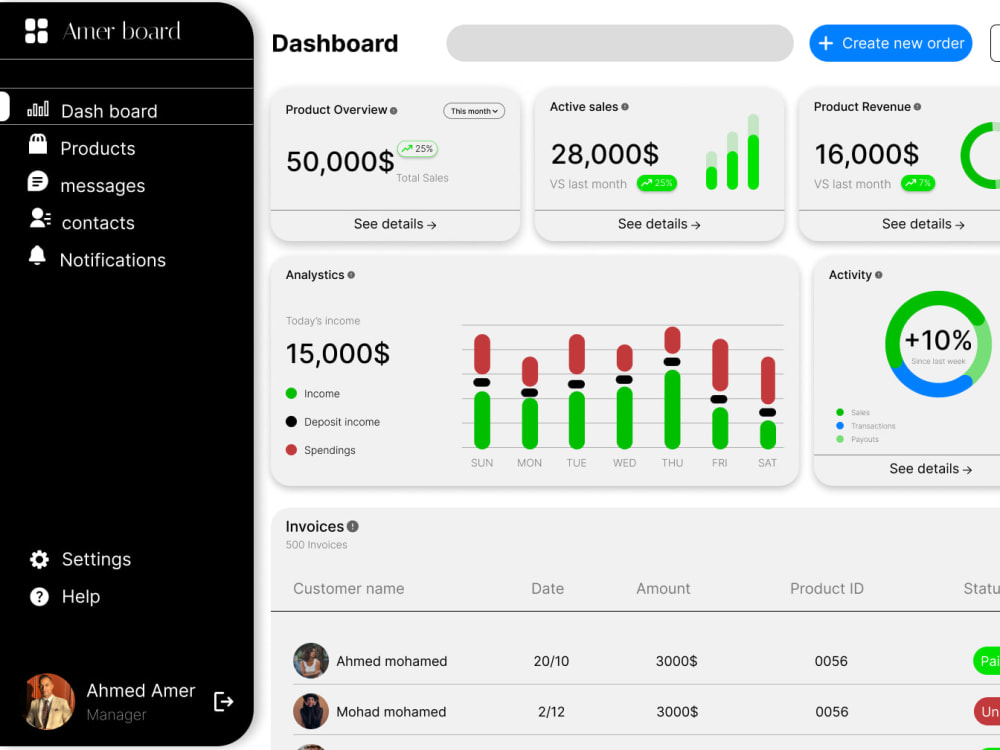Click the info icon next to Activity
1000x750 pixels.
coord(879,275)
